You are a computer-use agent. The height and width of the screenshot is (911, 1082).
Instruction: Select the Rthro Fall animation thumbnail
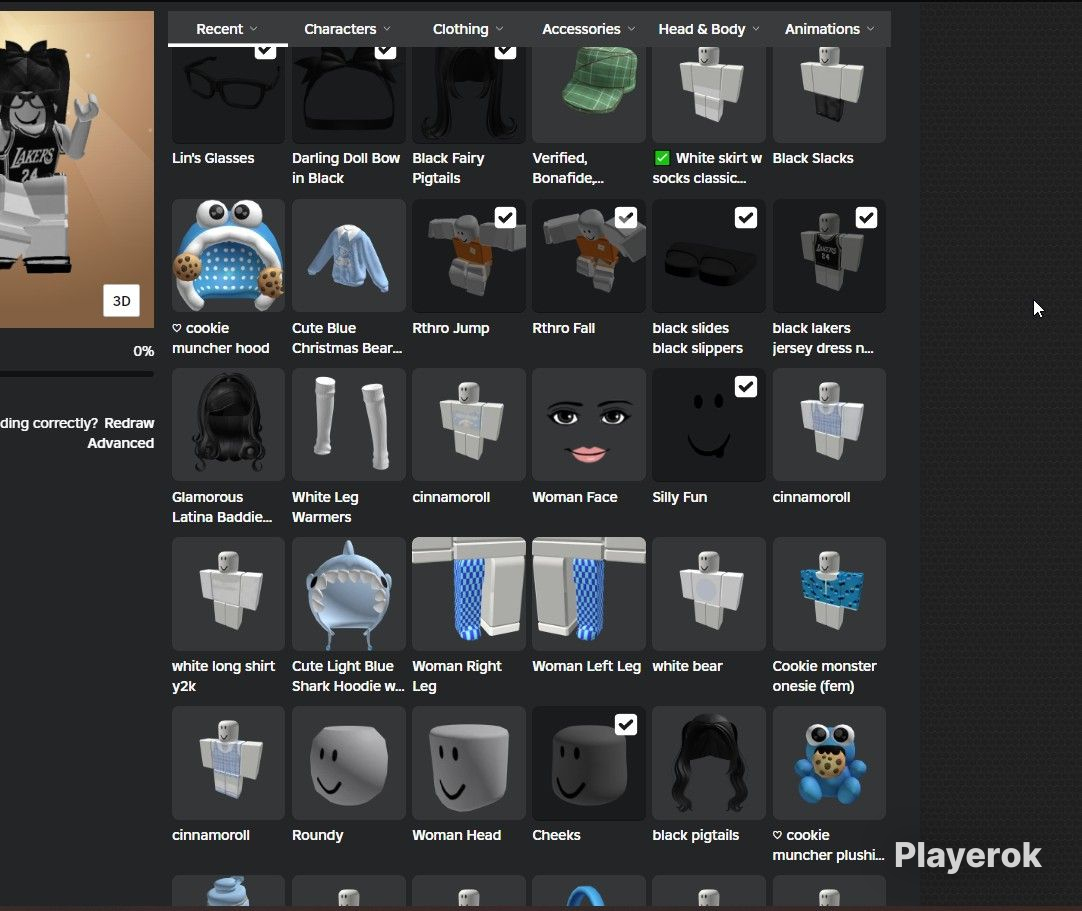(589, 256)
